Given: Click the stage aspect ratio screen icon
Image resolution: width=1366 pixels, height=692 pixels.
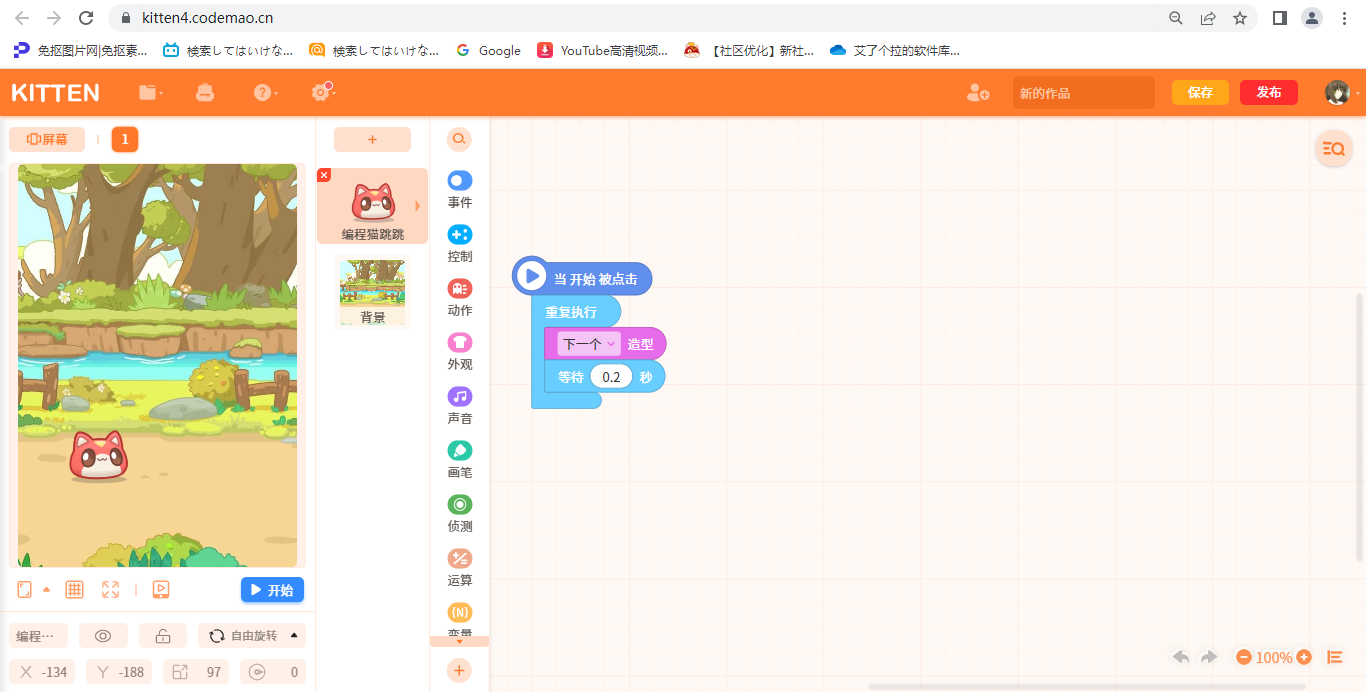Looking at the screenshot, I should 26,590.
